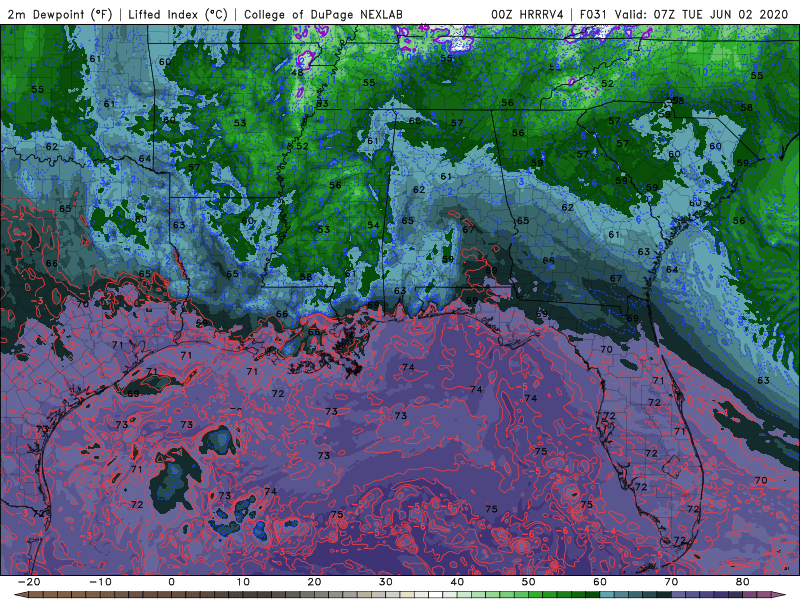This screenshot has width=800, height=600.
Task: Click the "00Z HRRRV4" model run label
Action: (x=527, y=14)
